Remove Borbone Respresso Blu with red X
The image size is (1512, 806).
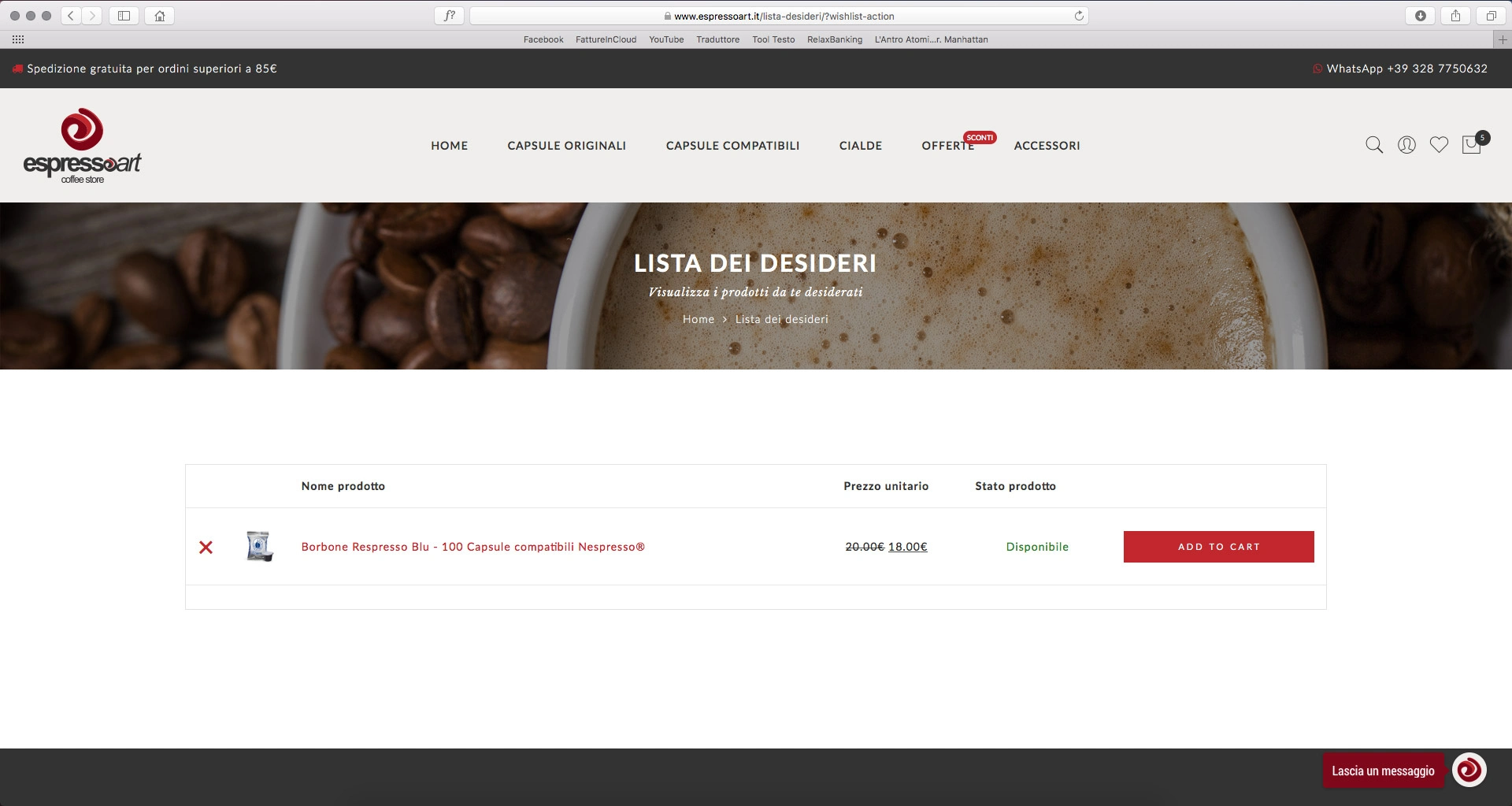pyautogui.click(x=206, y=547)
